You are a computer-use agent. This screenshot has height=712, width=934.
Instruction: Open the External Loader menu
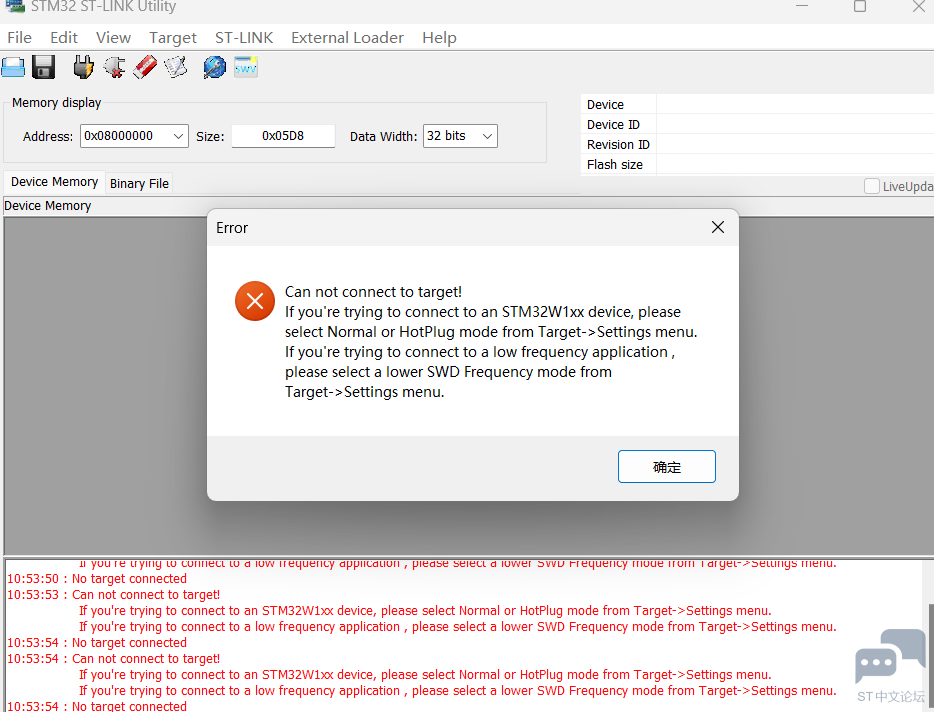click(x=347, y=38)
